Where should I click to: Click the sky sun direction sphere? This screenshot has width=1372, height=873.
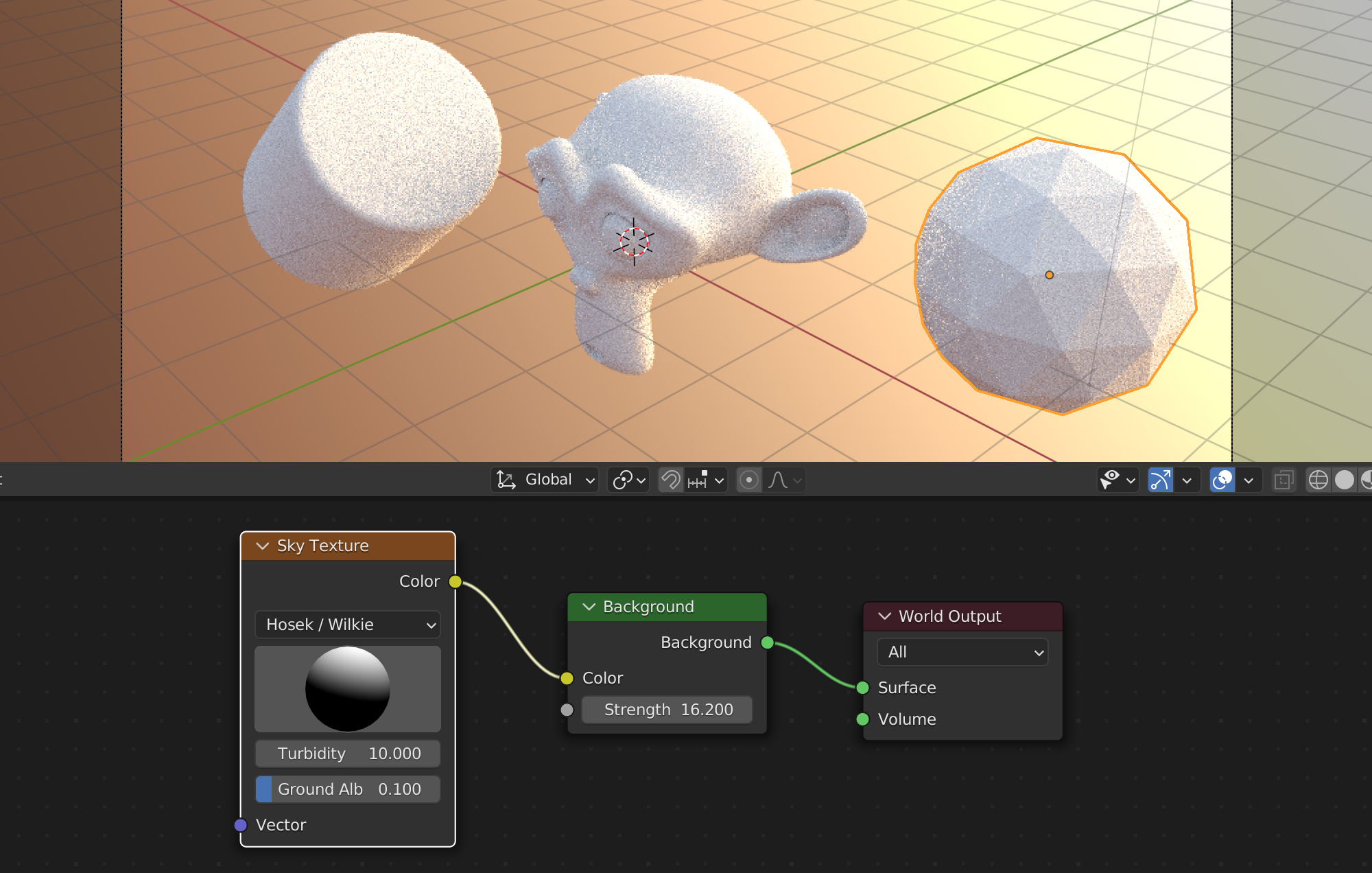348,688
